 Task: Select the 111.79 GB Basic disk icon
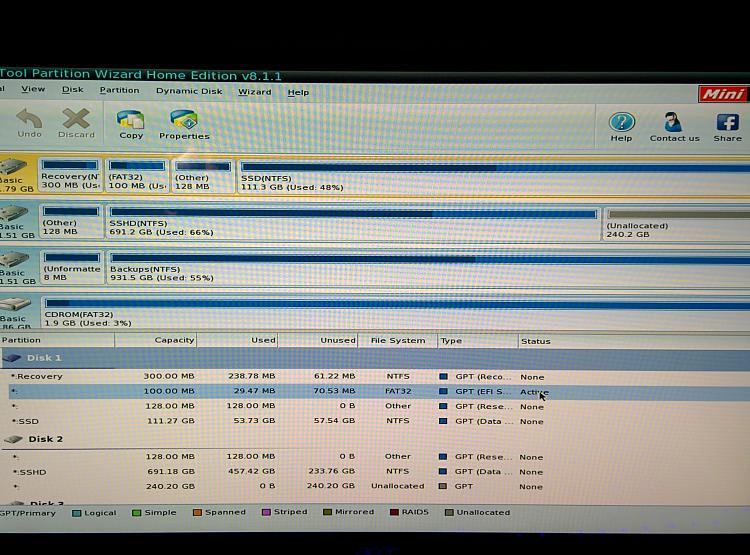pyautogui.click(x=13, y=166)
